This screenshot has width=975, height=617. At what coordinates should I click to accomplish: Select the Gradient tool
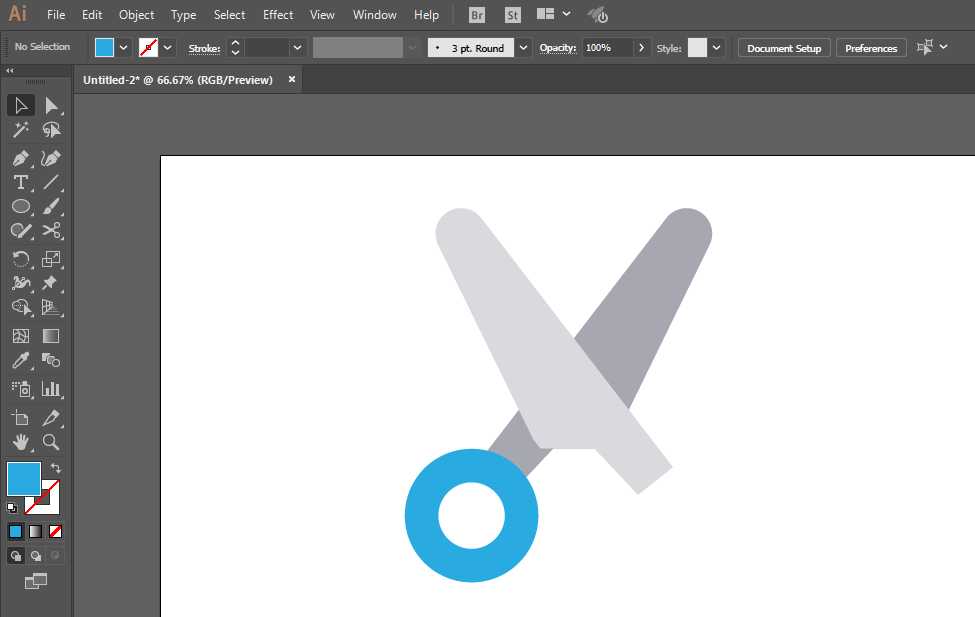[x=51, y=336]
